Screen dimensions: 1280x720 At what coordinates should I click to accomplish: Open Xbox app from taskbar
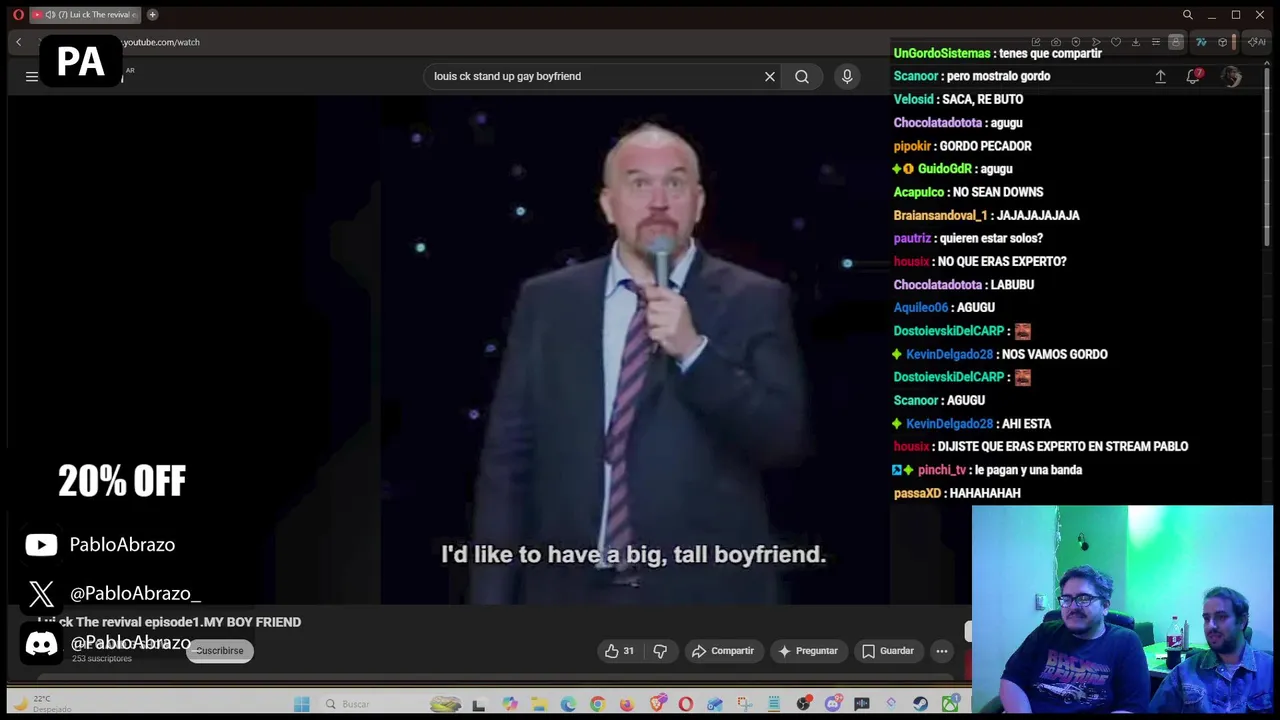click(950, 704)
